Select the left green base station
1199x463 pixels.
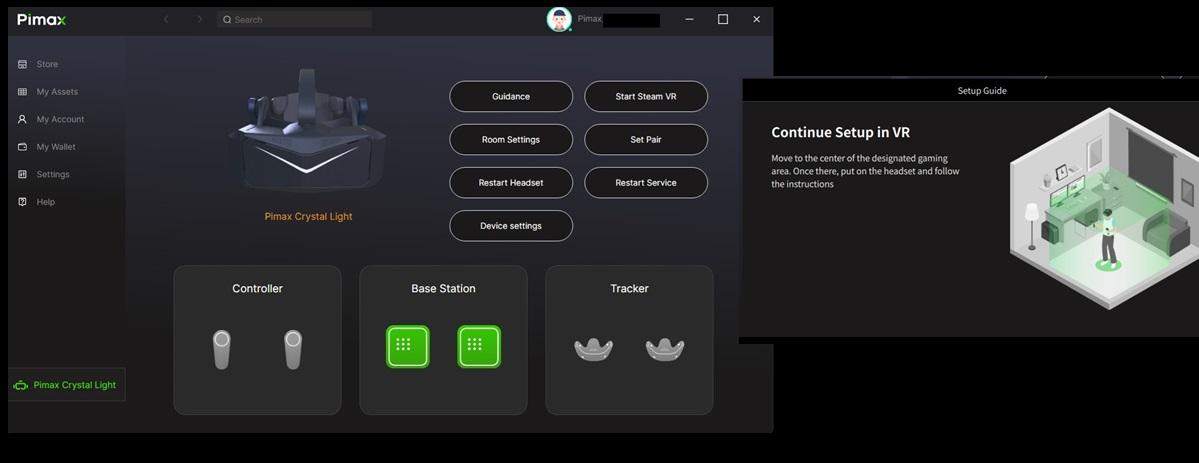tap(408, 347)
